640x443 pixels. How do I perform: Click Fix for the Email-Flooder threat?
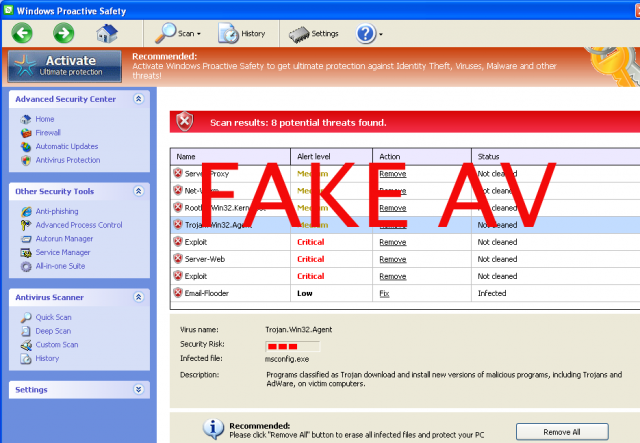coord(384,294)
